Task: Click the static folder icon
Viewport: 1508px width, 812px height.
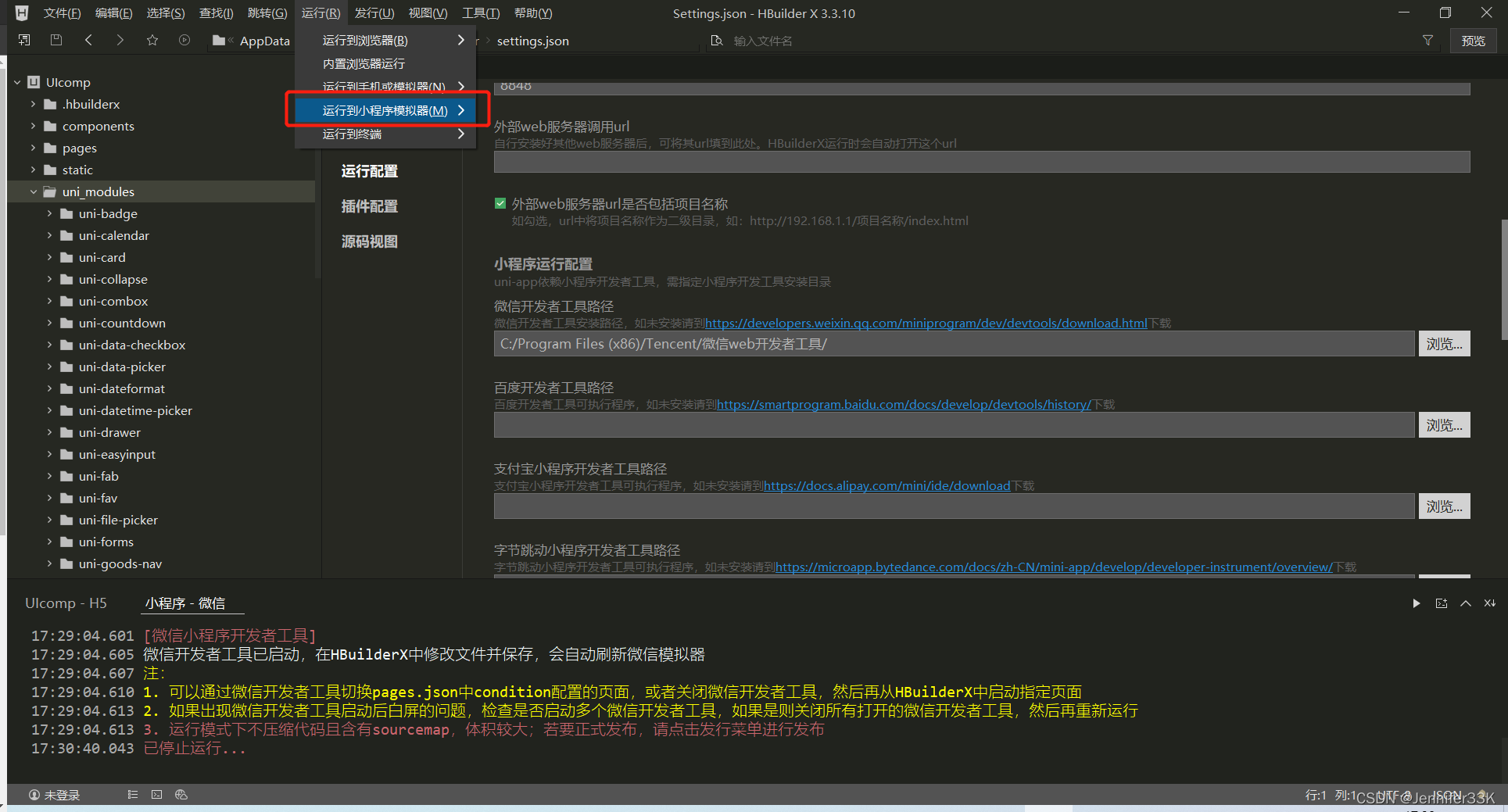Action: pyautogui.click(x=51, y=170)
